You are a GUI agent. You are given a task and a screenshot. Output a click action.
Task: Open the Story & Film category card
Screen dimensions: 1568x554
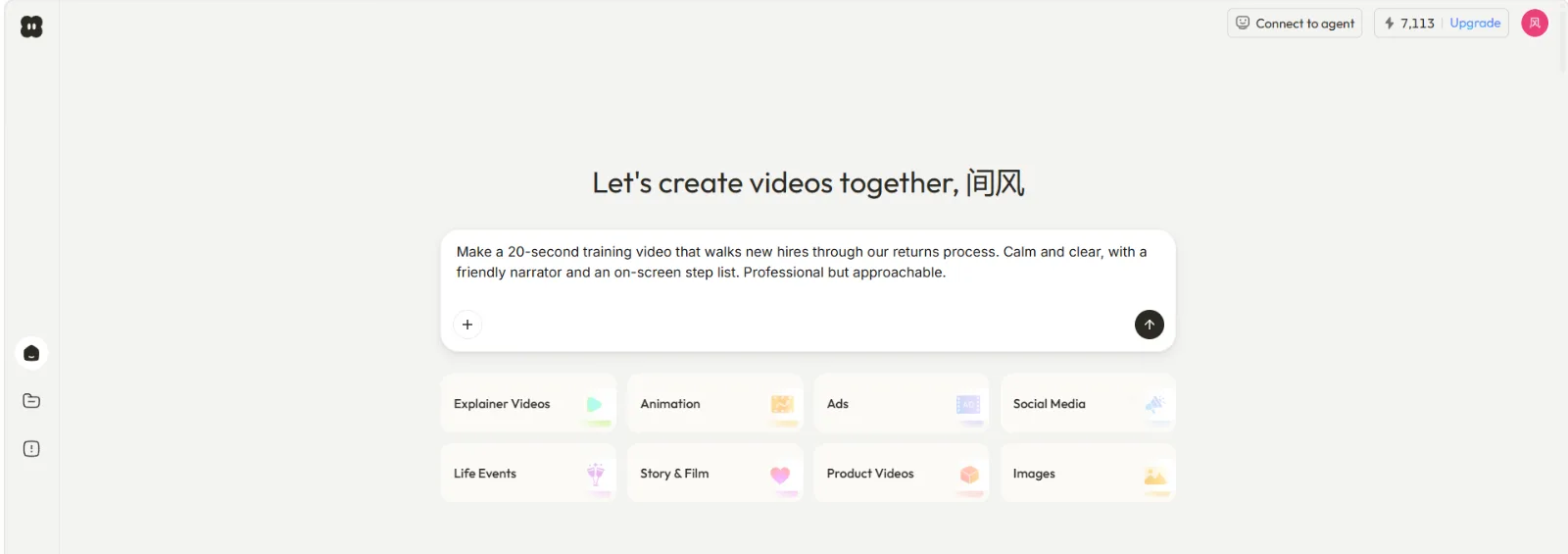pos(715,473)
